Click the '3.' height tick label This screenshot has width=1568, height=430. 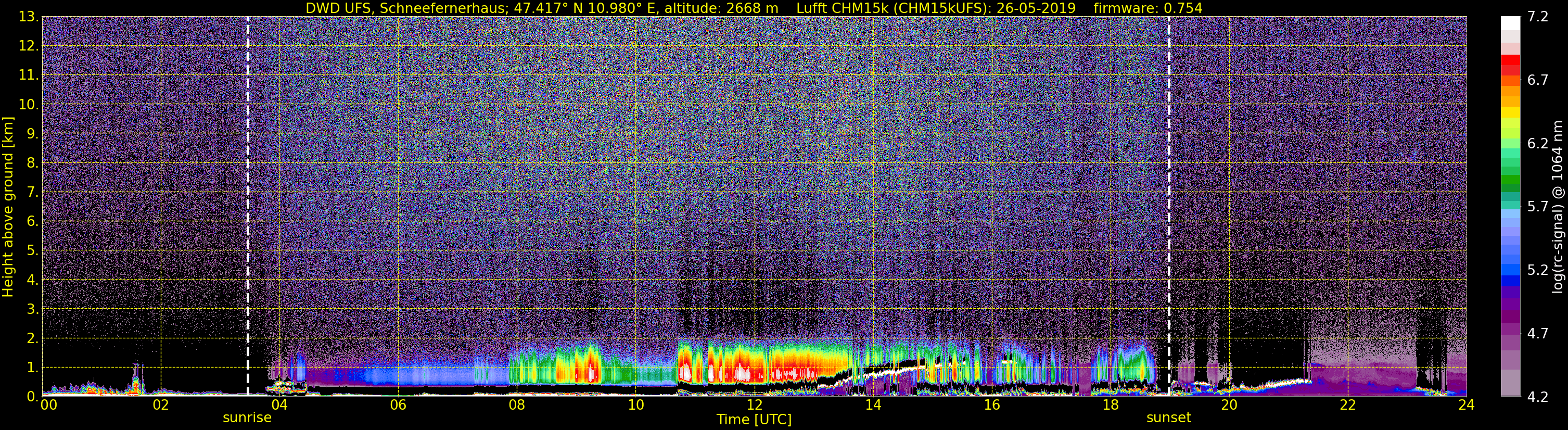32,309
